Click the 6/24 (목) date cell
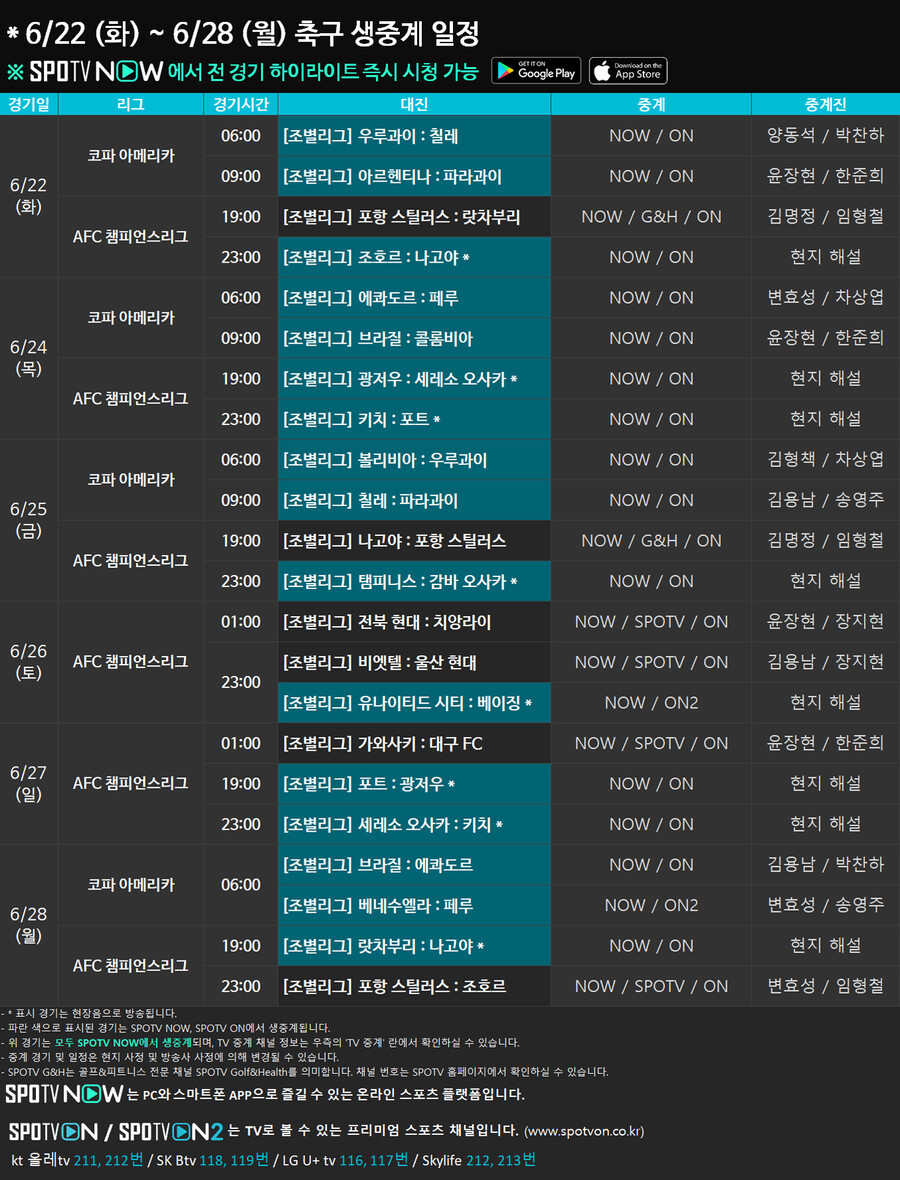The width and height of the screenshot is (900, 1180). (29, 358)
